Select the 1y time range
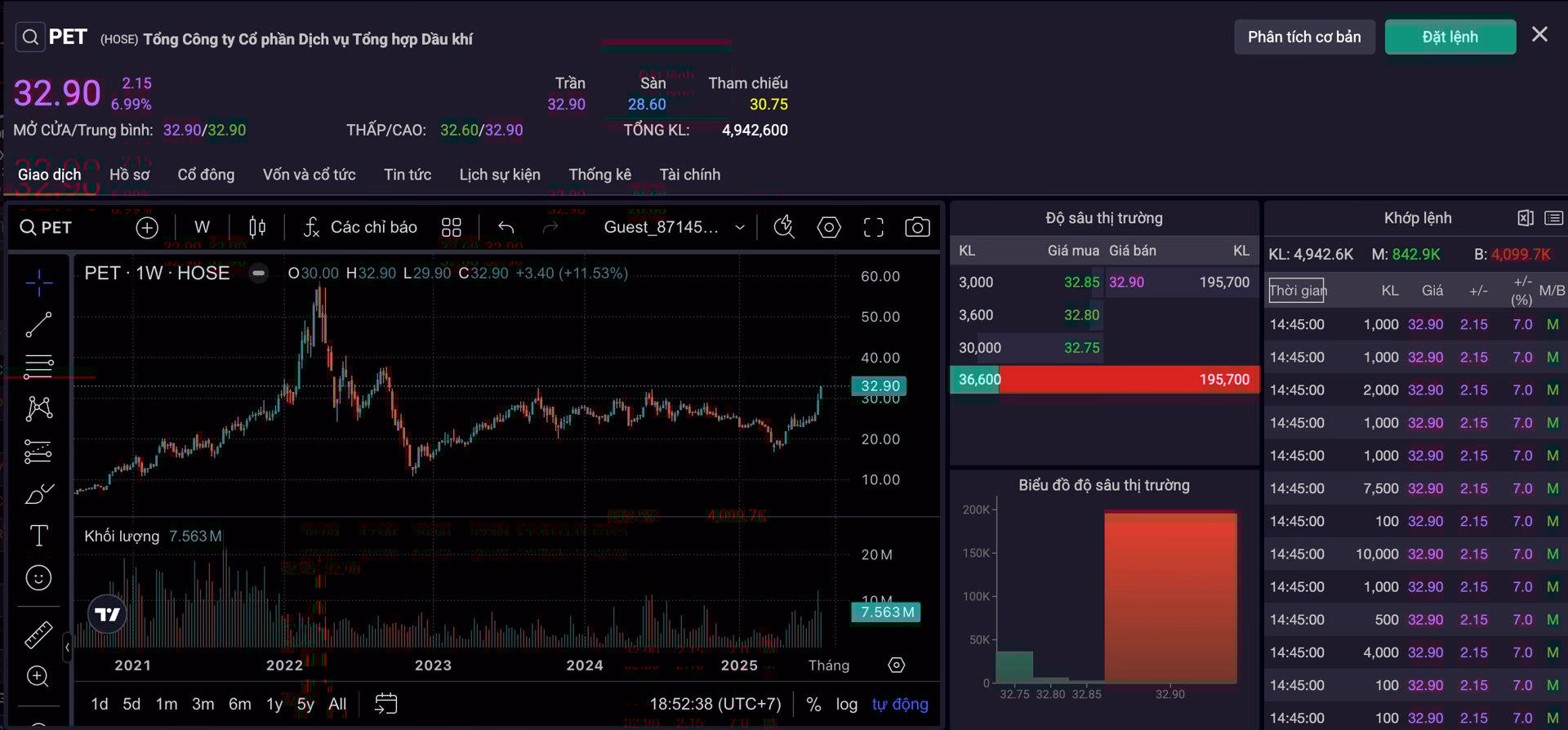1568x730 pixels. 274,704
